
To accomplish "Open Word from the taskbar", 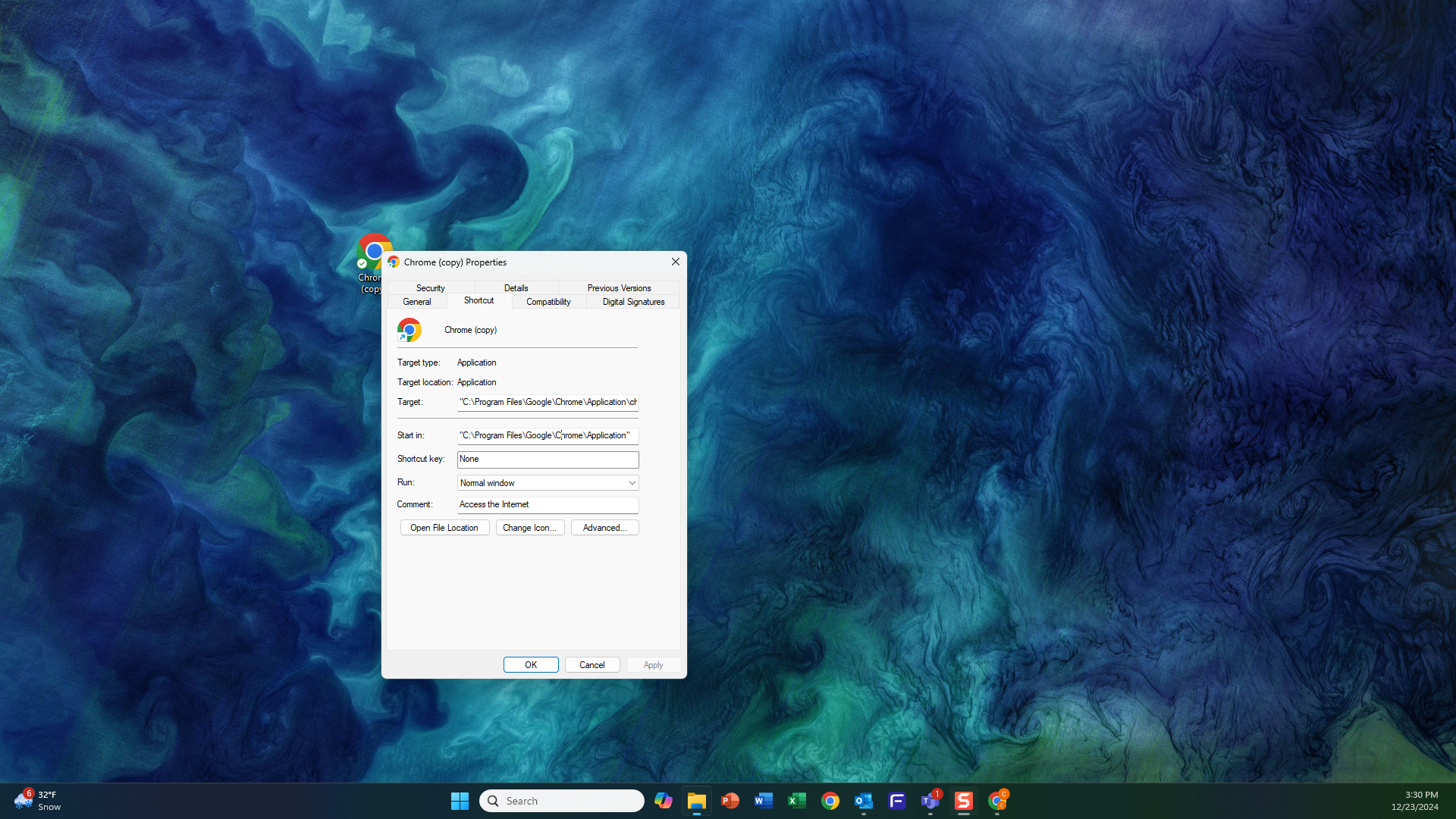I will pos(763,801).
